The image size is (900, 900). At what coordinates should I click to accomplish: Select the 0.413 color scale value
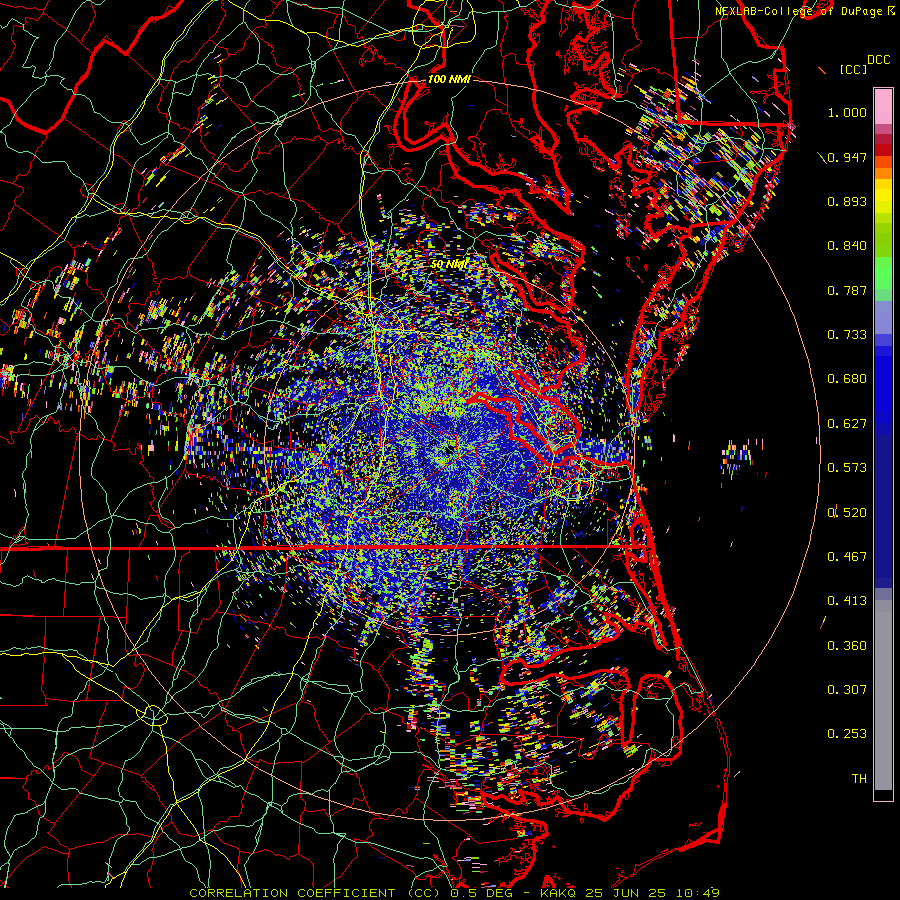[x=847, y=601]
